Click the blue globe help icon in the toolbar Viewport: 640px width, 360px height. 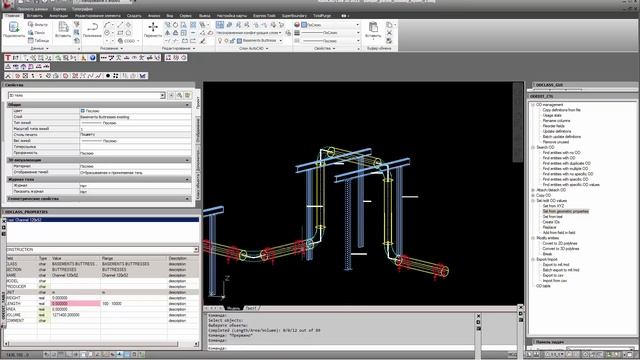pyautogui.click(x=93, y=58)
